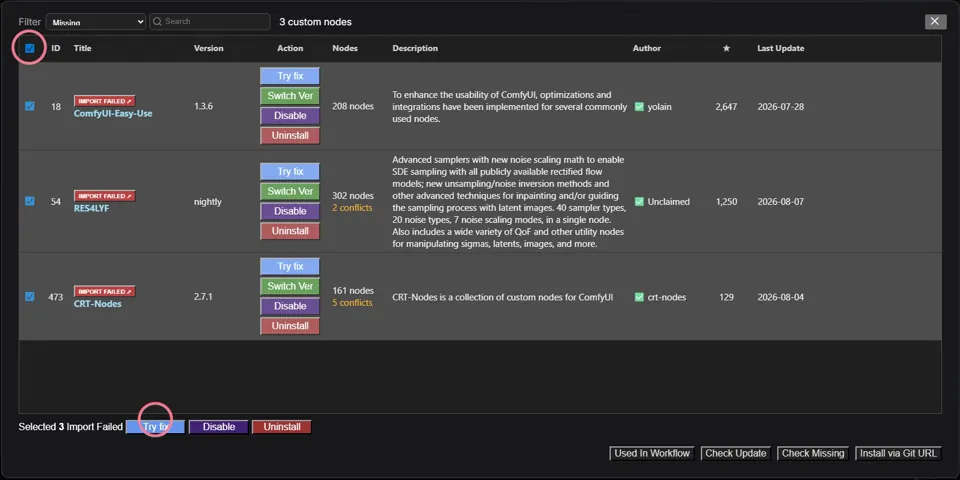
Task: Click the yolain author name
Action: pos(659,107)
